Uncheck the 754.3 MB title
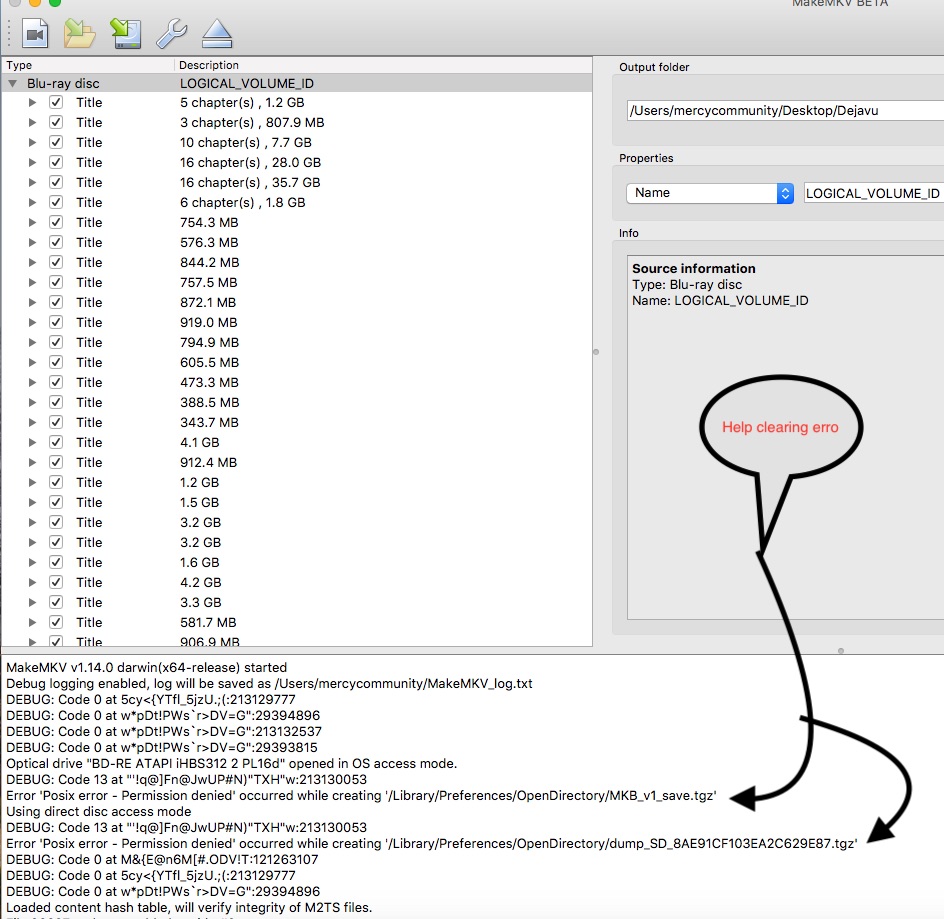Screen dimensions: 944x919 (56, 222)
